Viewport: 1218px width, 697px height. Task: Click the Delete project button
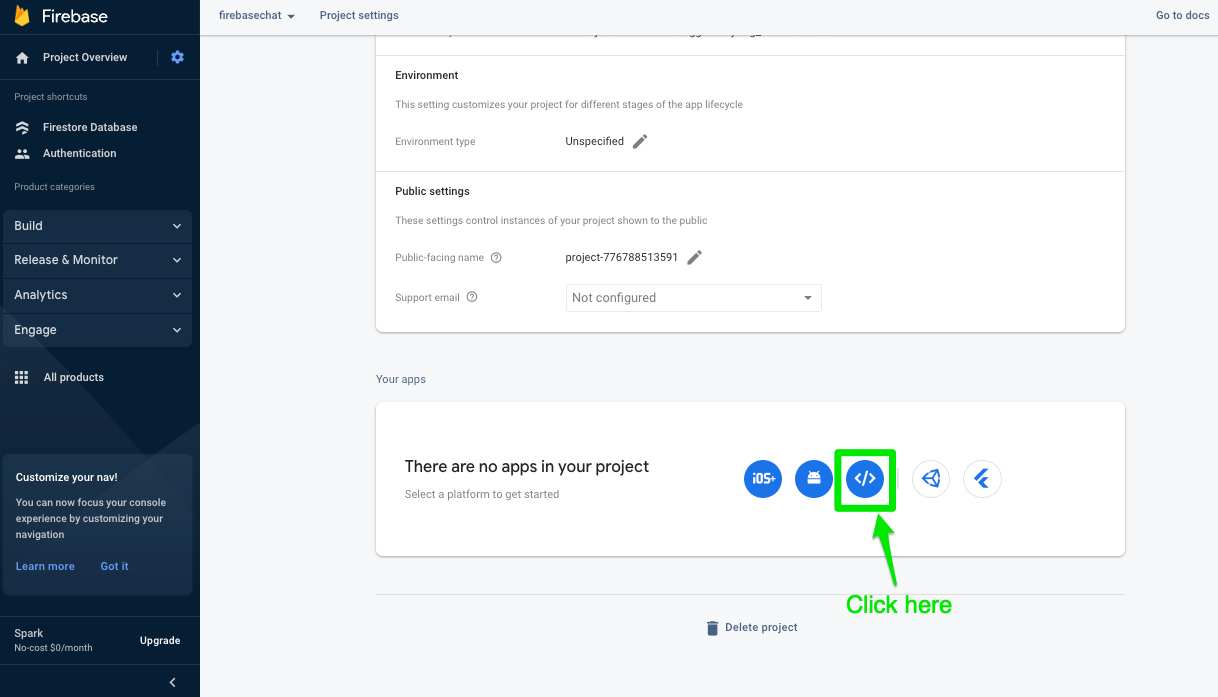coord(752,628)
